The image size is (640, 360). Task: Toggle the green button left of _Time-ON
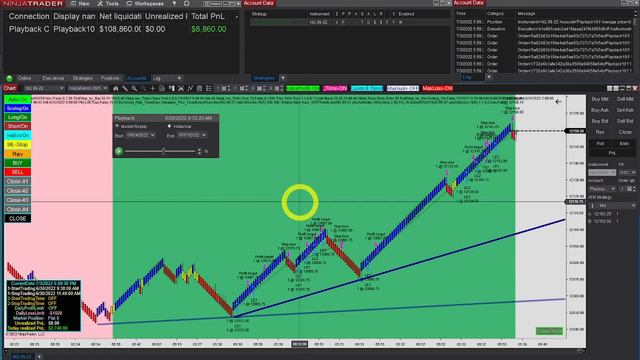tap(302, 88)
